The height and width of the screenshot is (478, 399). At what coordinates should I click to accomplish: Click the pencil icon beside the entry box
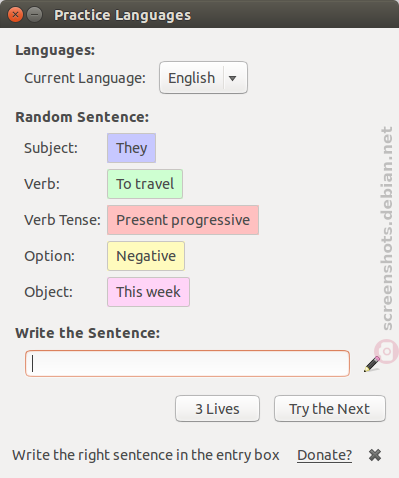pyautogui.click(x=372, y=364)
